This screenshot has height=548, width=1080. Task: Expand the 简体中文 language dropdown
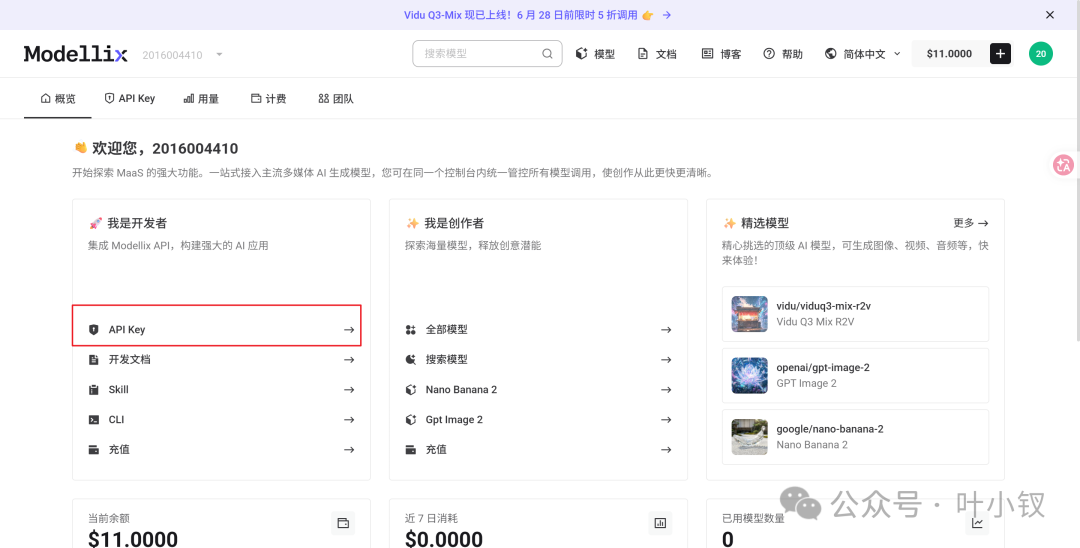(863, 54)
